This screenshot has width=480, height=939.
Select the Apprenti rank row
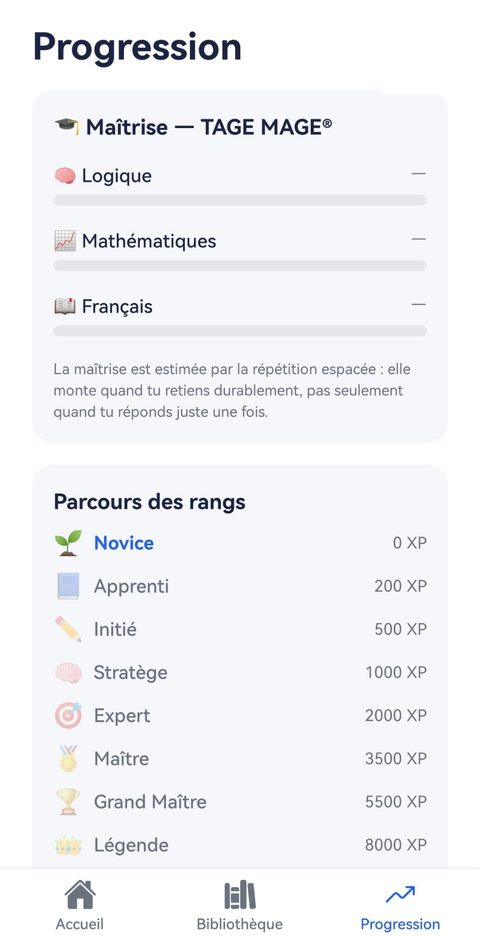coord(240,586)
